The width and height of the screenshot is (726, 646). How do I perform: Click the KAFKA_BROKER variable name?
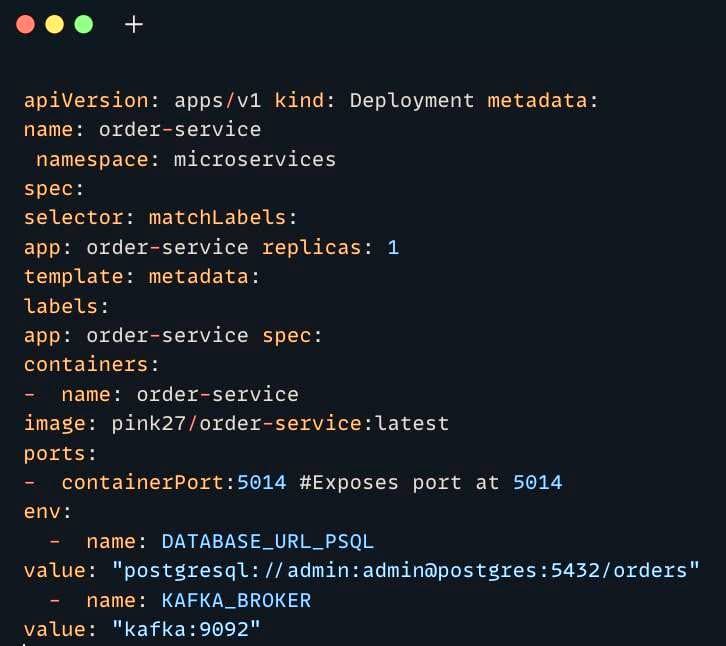[x=236, y=600]
